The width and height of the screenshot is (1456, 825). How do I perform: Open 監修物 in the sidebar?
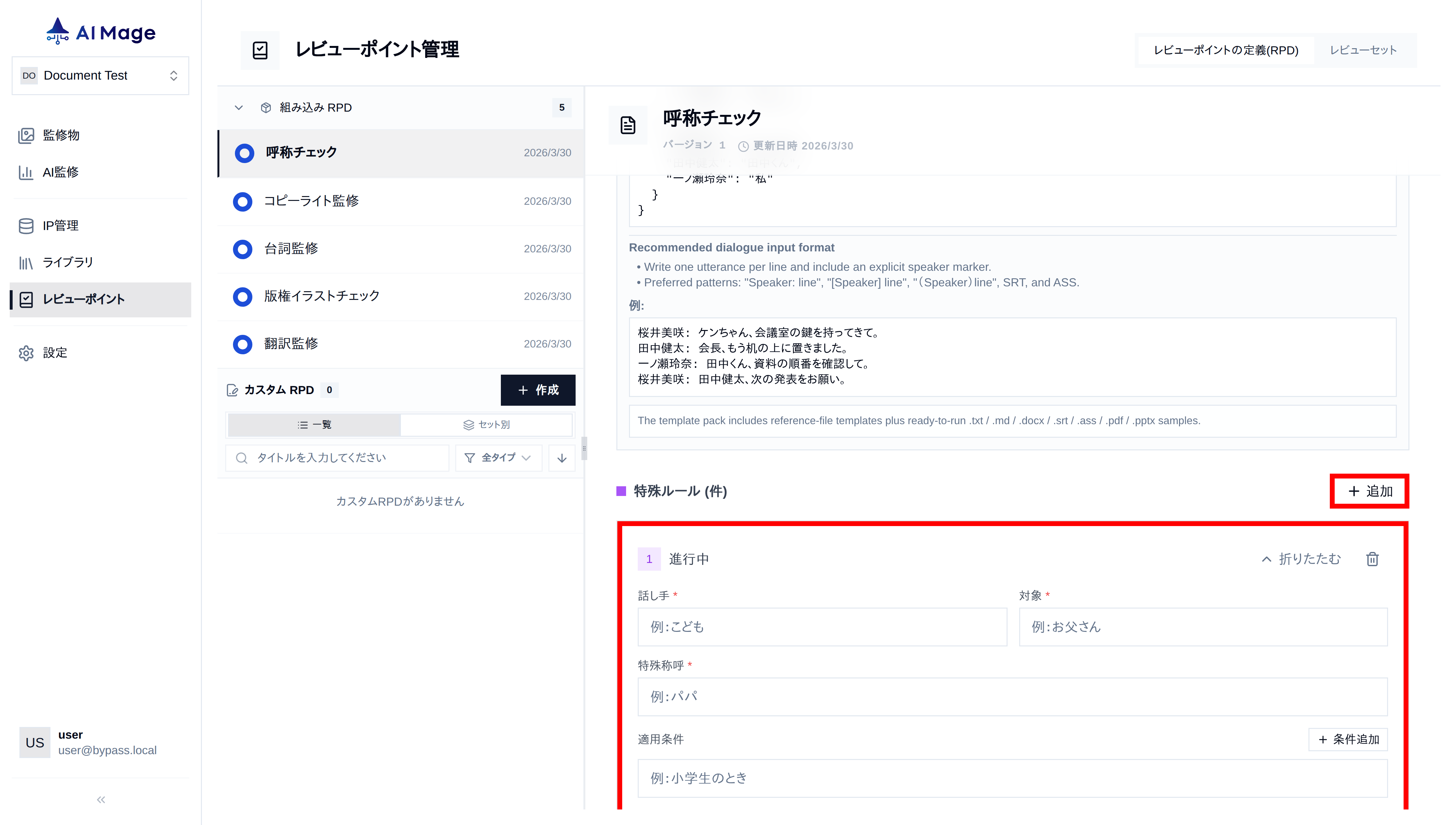(100, 136)
